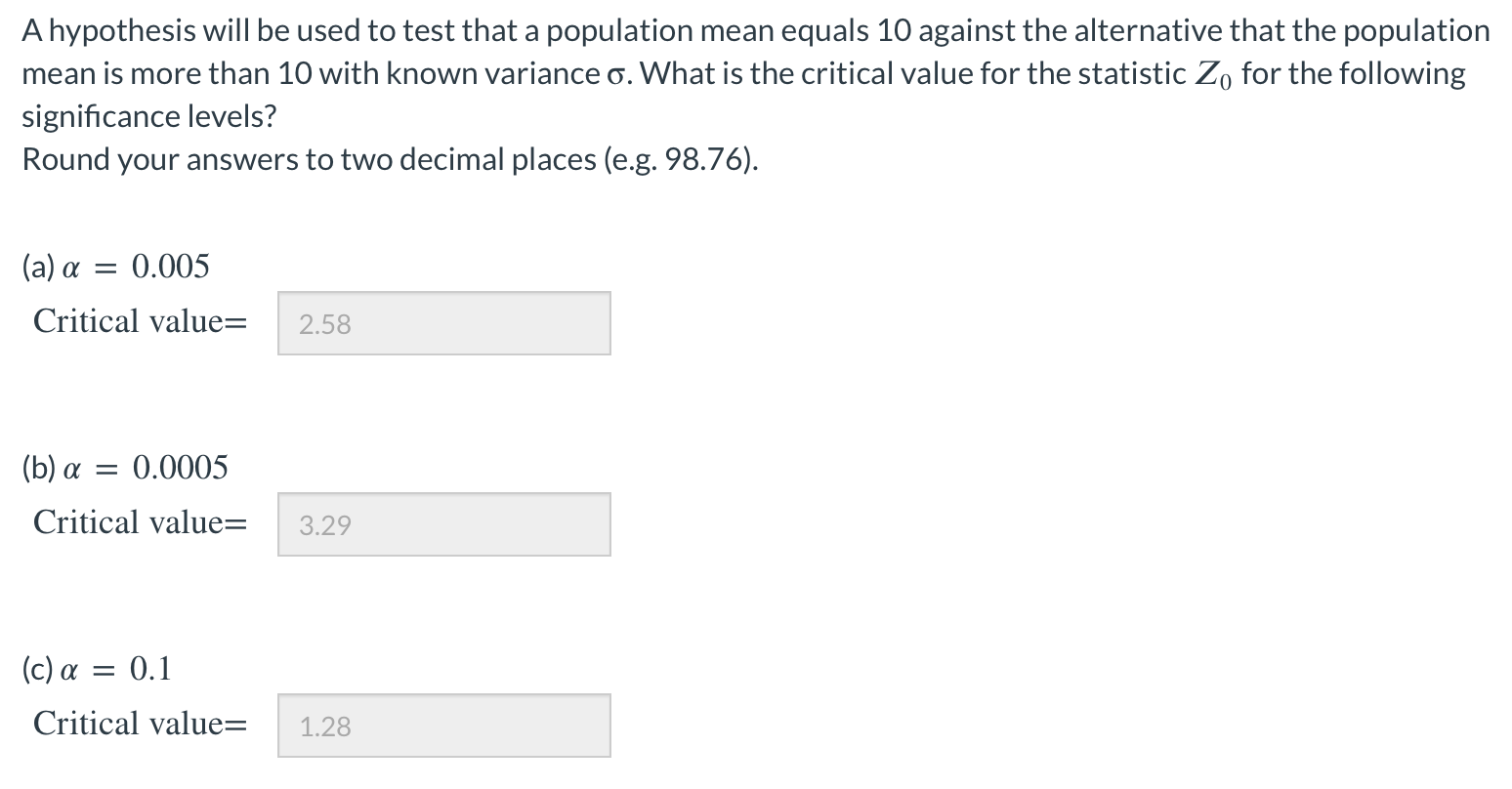Click the label (c) α = 0.1

[x=95, y=668]
